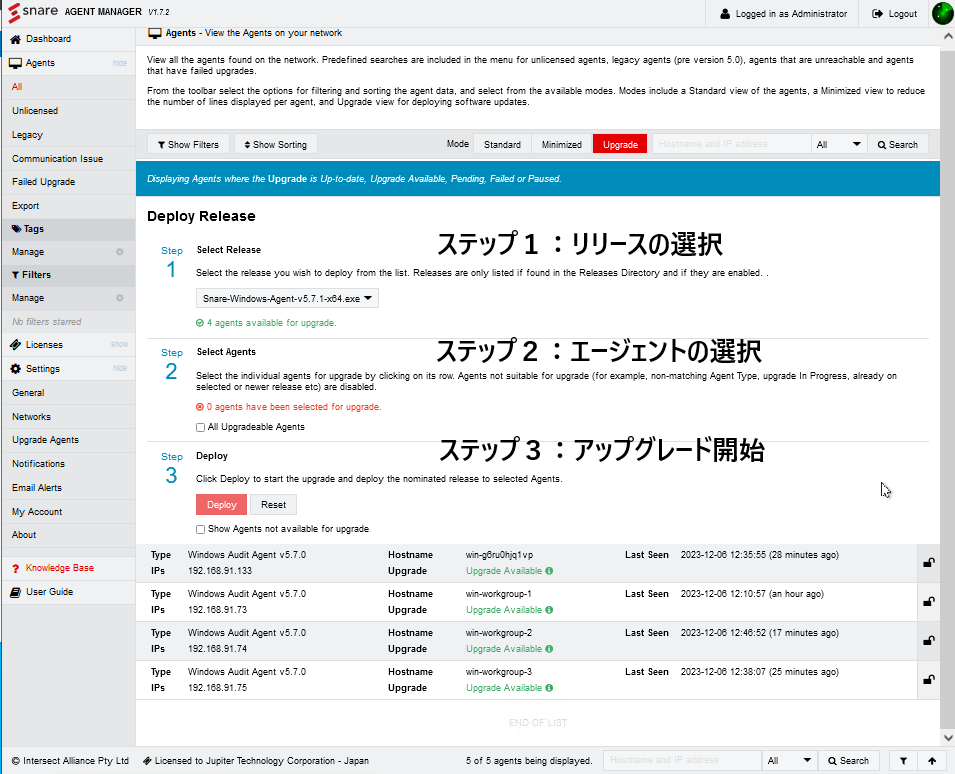Click the unlock icon for win-workgroup-2
The image size is (955, 774).
tap(929, 641)
